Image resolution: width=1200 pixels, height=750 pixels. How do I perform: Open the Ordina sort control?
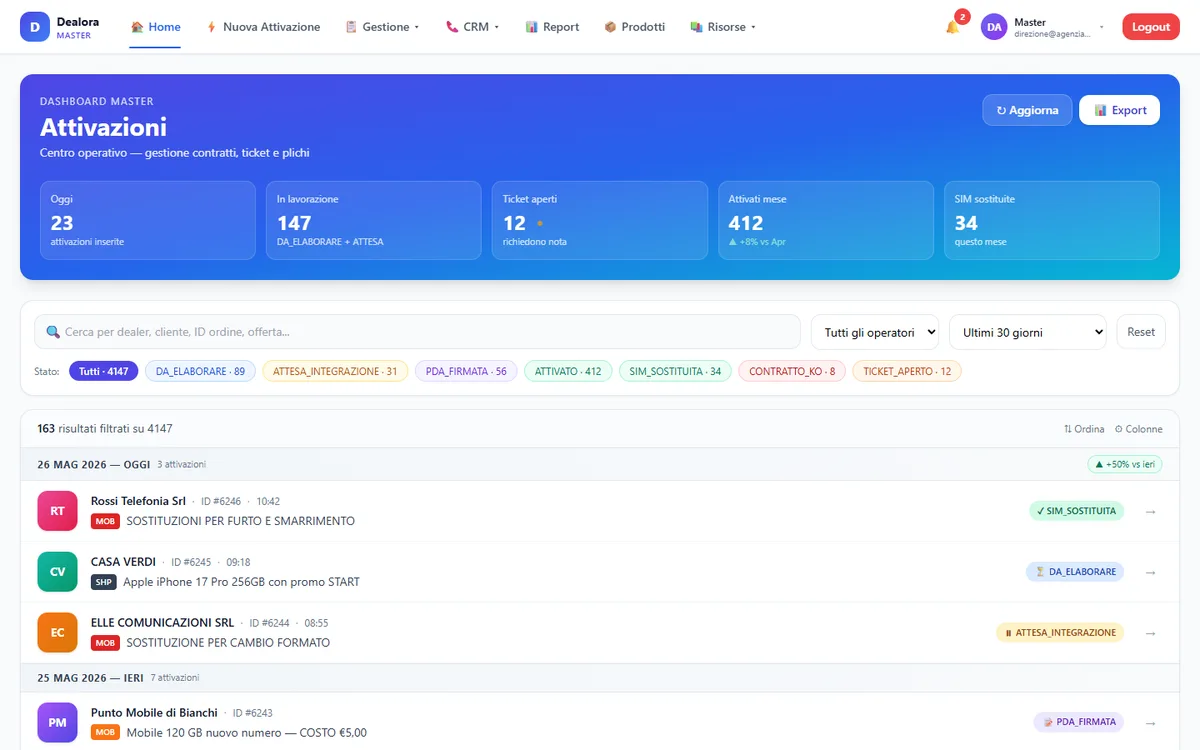tap(1084, 429)
